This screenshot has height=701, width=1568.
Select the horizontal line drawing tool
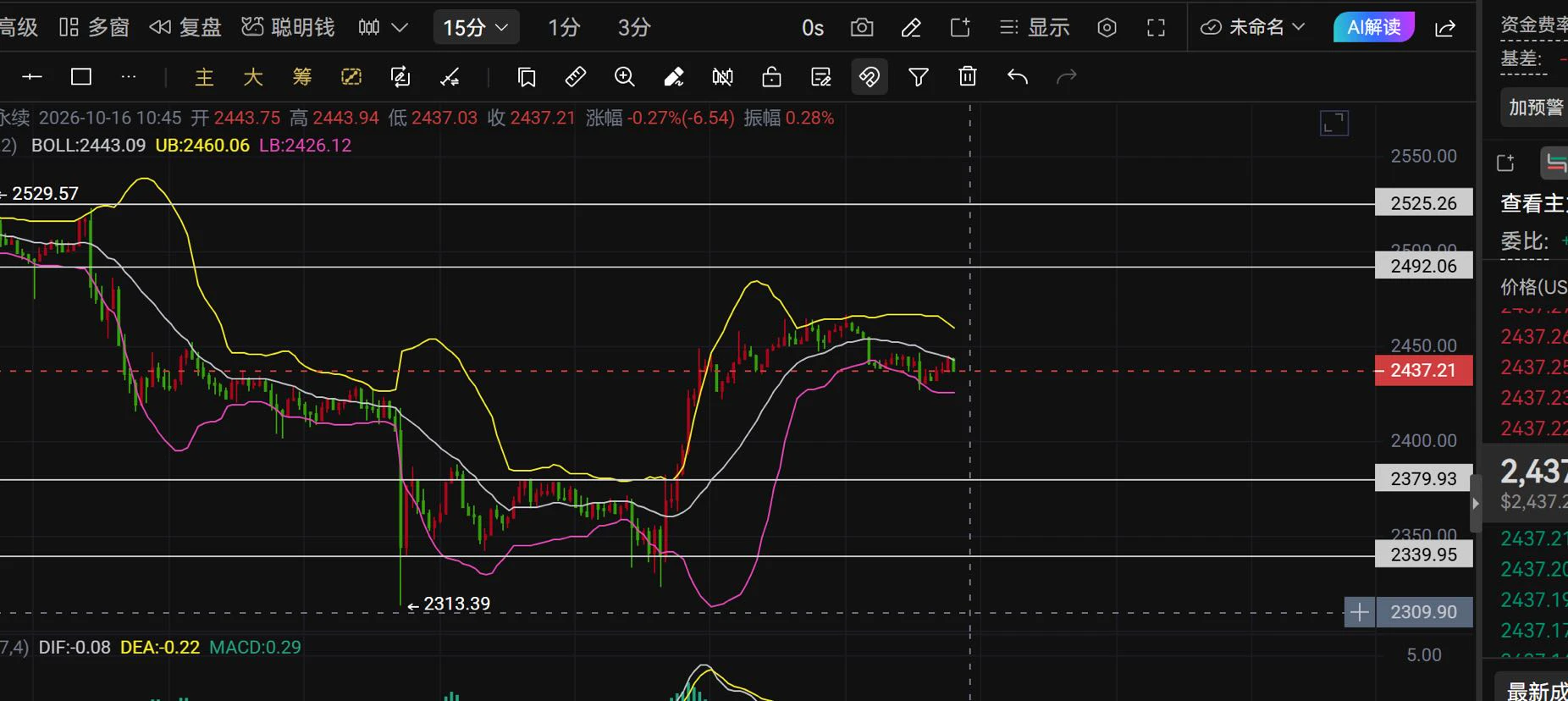(x=32, y=77)
